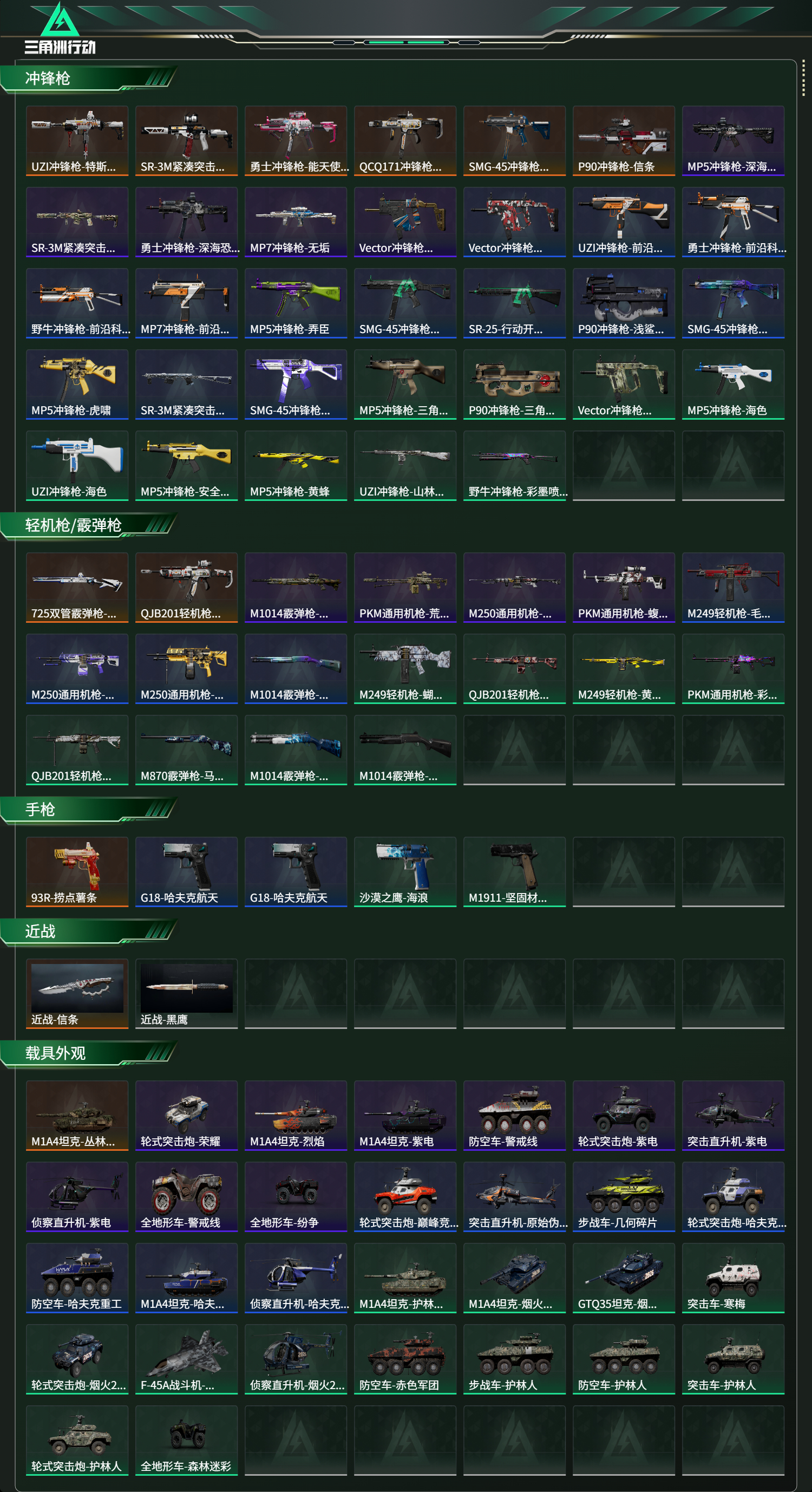Choose the UZI冲锋枪-海色 skin
This screenshot has width=812, height=1492.
pyautogui.click(x=77, y=465)
